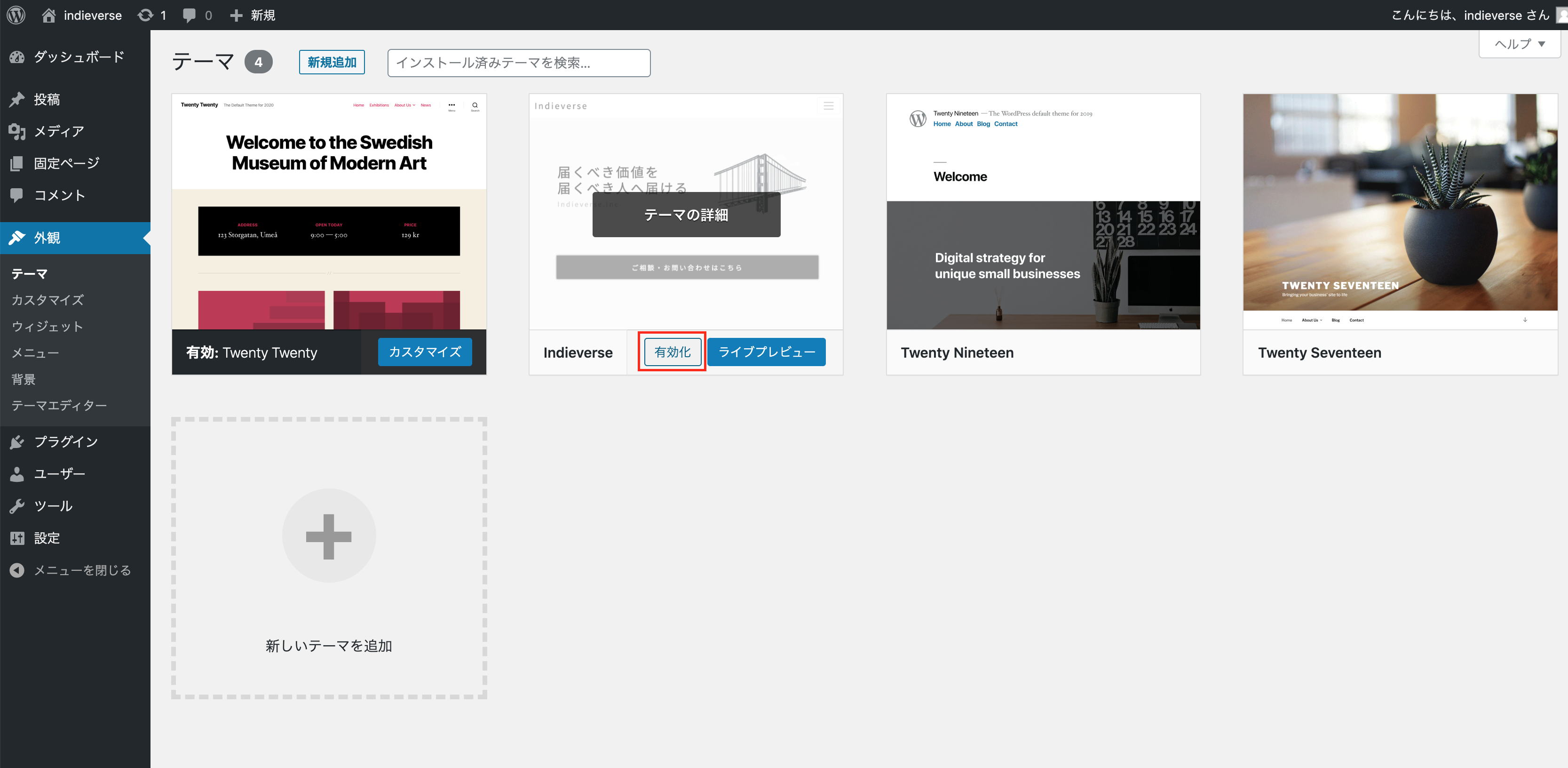1568x768 pixels.
Task: Expand the ヘルプ dropdown tab
Action: 1519,44
